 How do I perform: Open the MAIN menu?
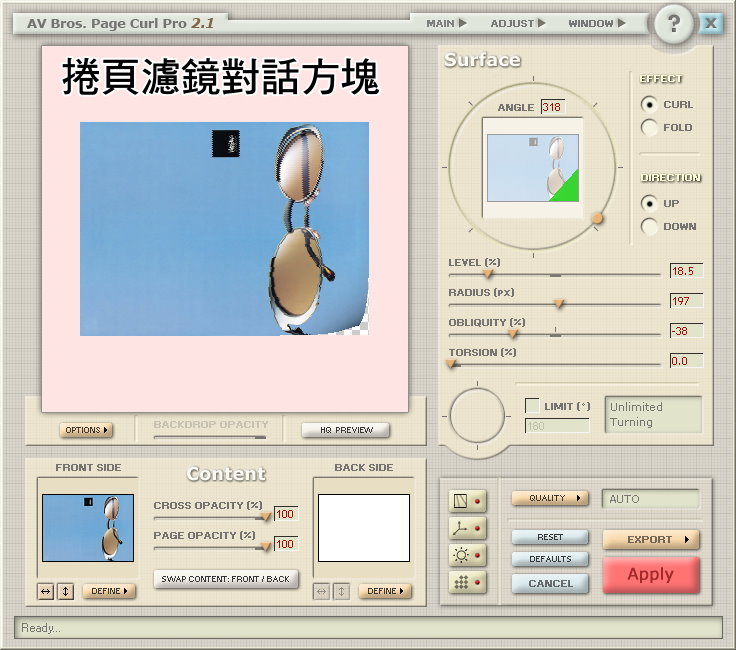click(446, 23)
